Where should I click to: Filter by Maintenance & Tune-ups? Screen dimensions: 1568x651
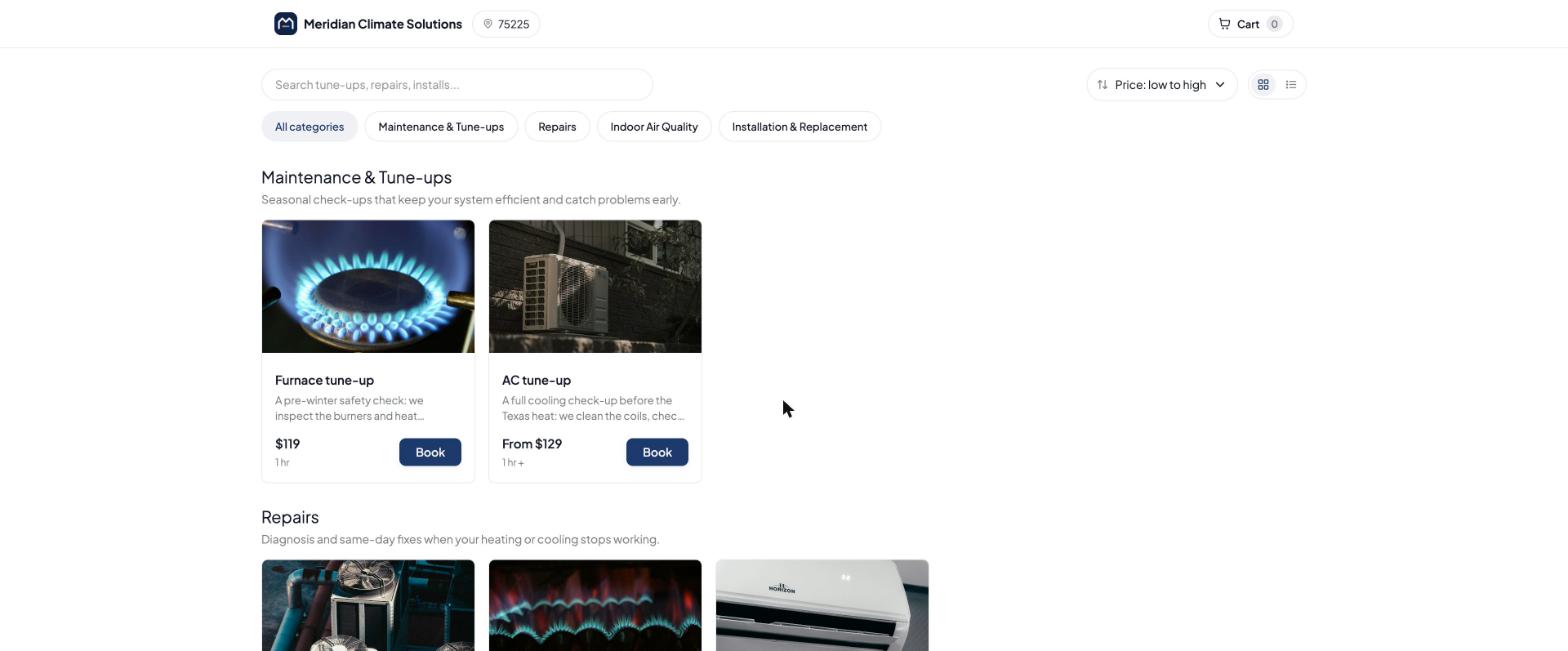(x=441, y=127)
